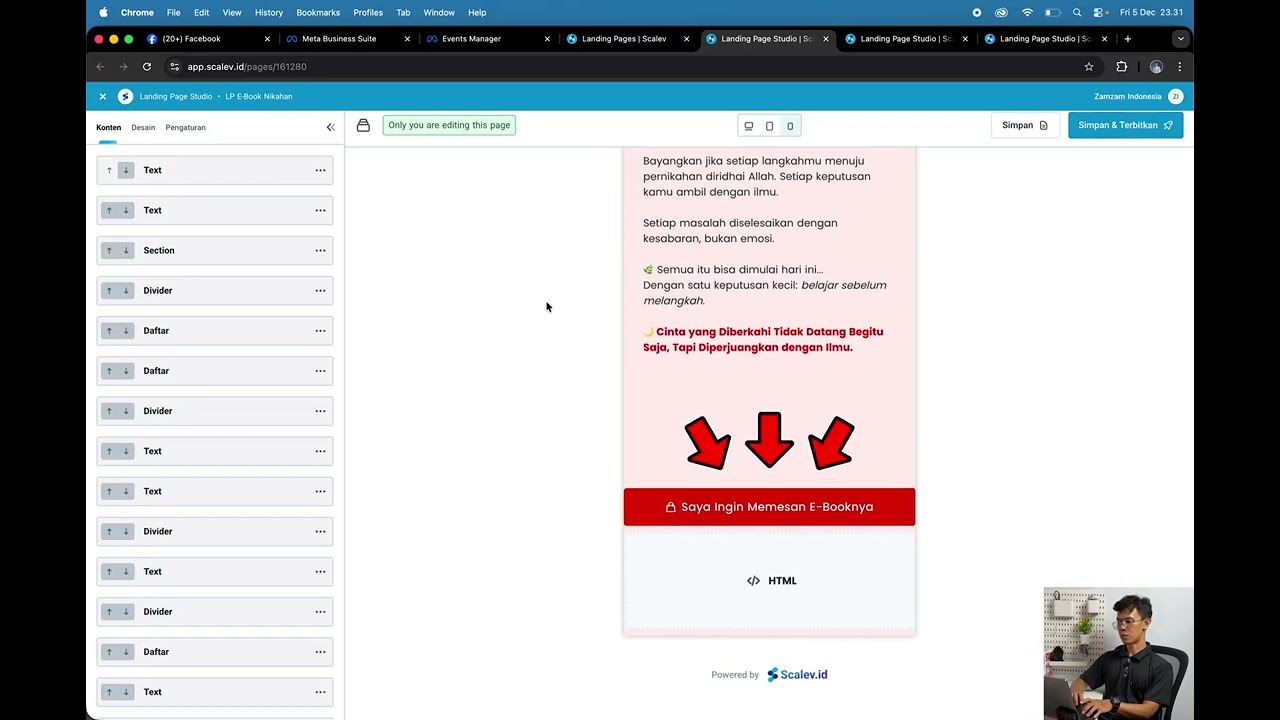Select the red Cinta yang Diberkahi headline text
Viewport: 1280px width, 720px height.
[x=765, y=339]
